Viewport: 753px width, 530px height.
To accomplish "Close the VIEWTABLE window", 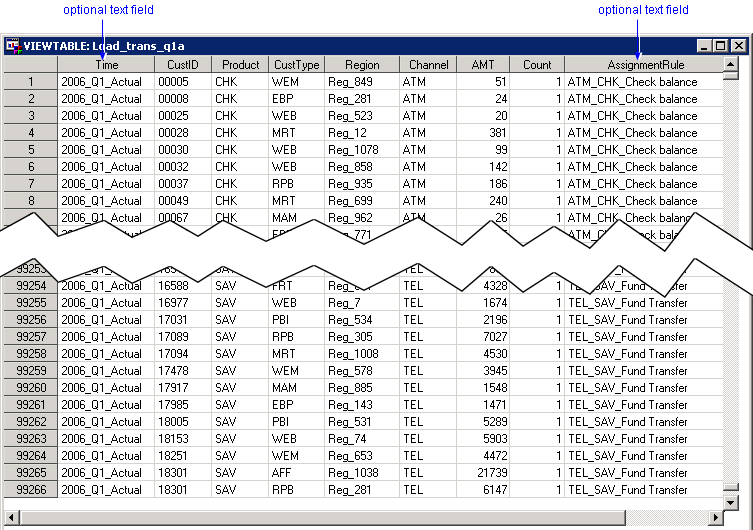I will click(x=738, y=46).
